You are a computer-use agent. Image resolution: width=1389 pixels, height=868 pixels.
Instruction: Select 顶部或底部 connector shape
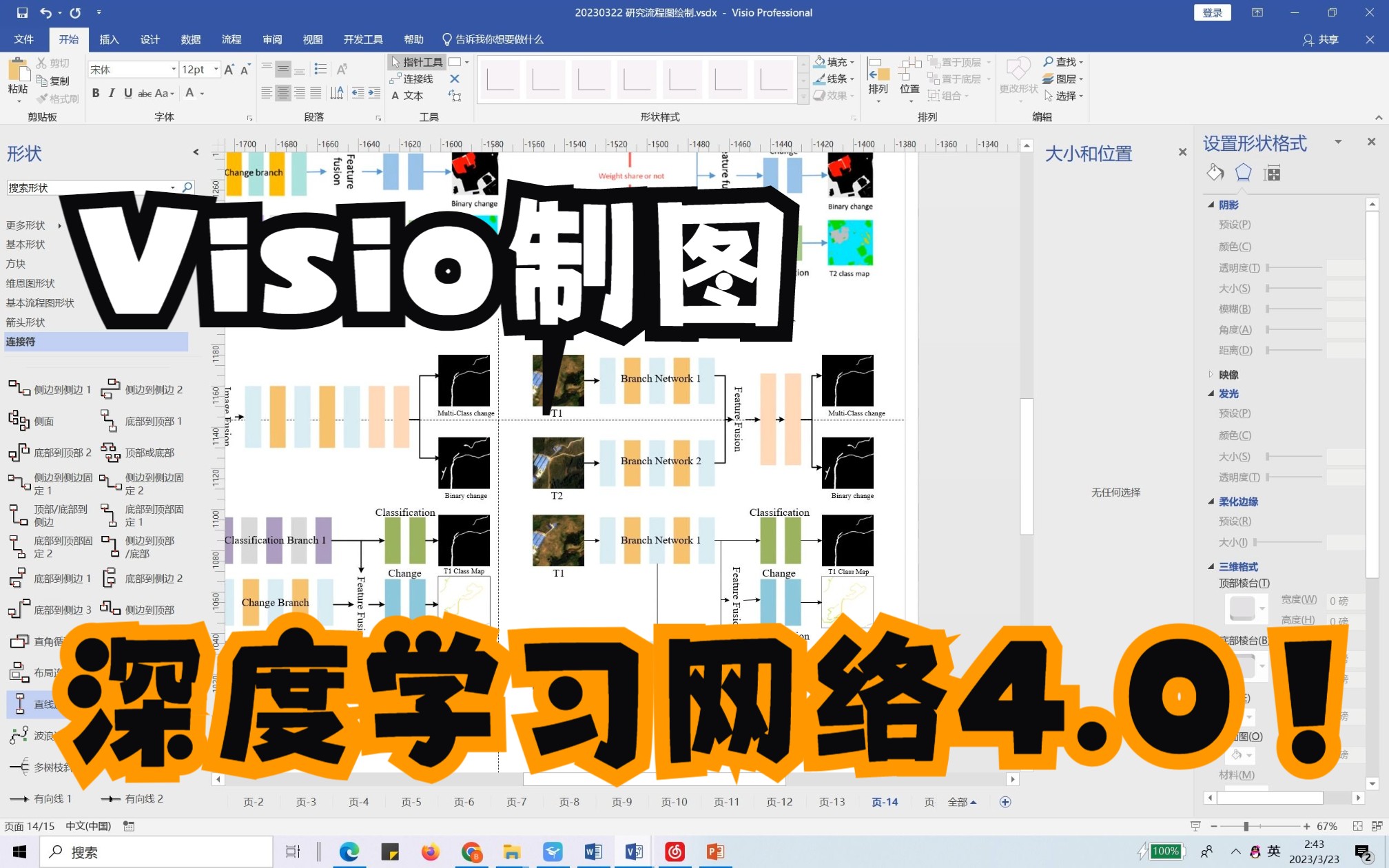tap(139, 453)
